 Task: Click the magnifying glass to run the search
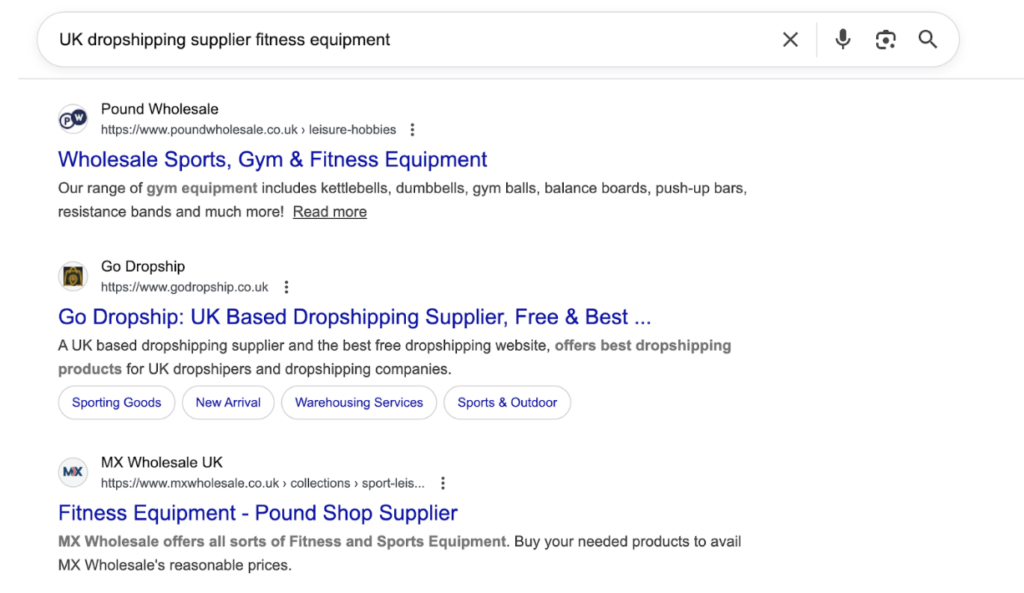(x=927, y=39)
